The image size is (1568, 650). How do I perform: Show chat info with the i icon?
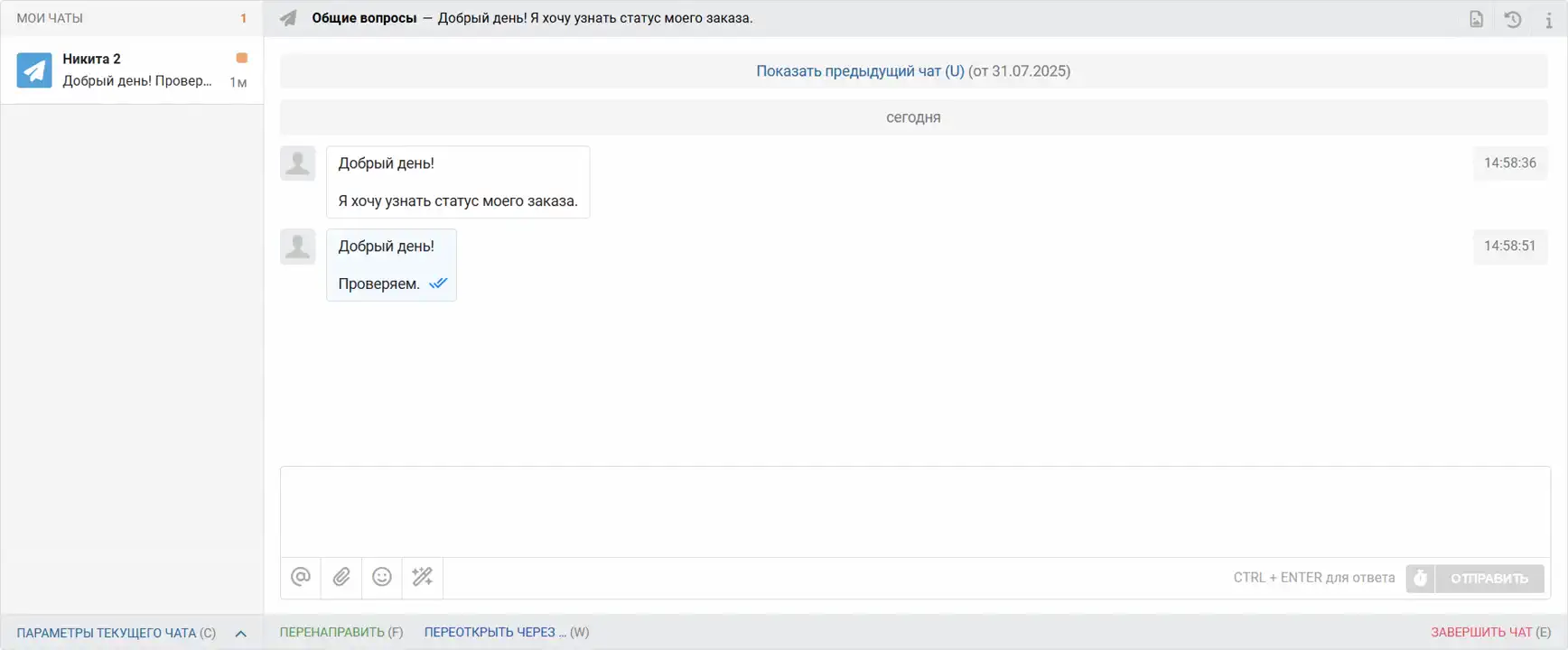point(1548,19)
